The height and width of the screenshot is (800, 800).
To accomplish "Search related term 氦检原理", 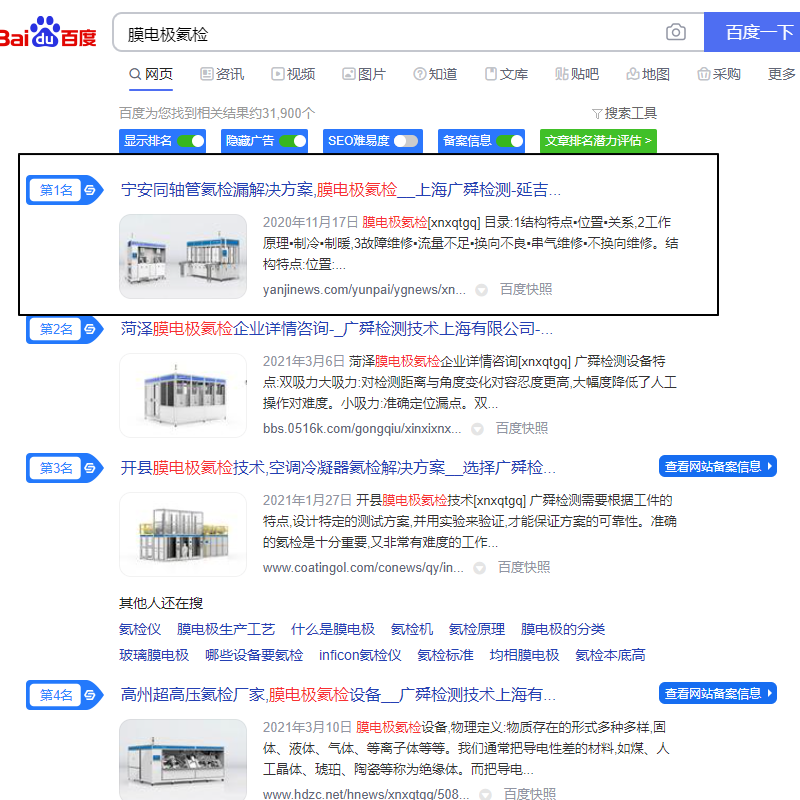I will point(477,629).
